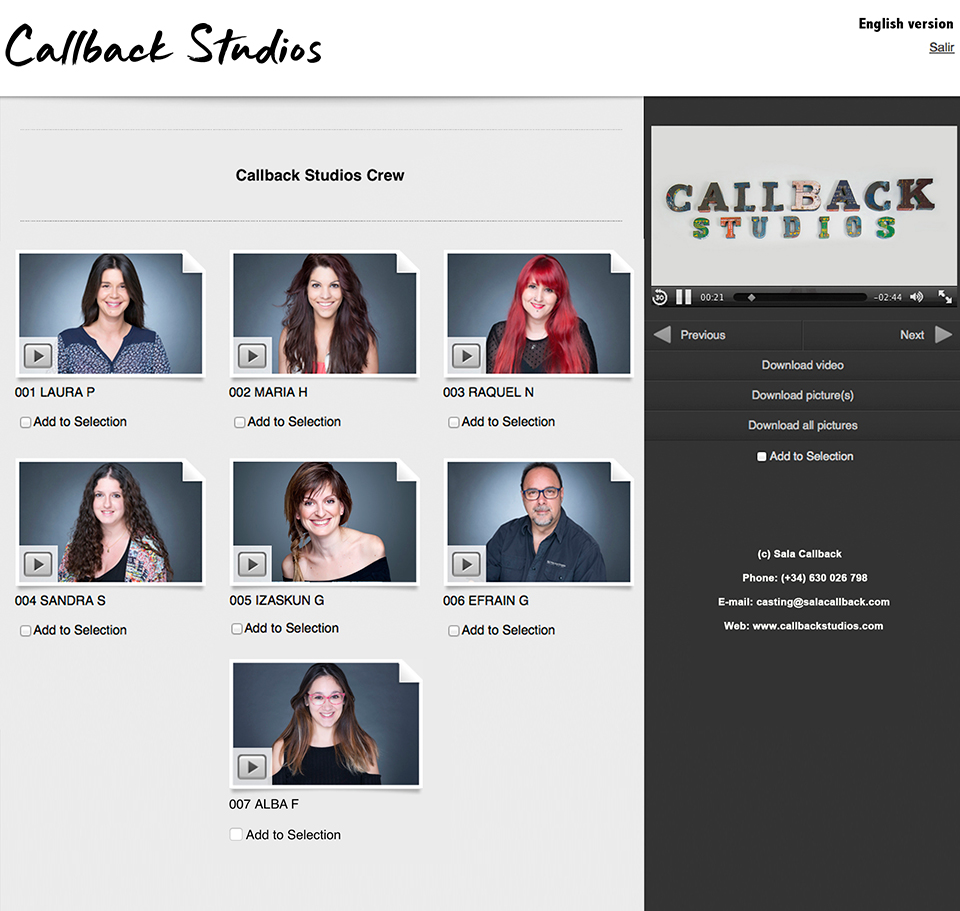Viewport: 960px width, 911px height.
Task: Play the 003 RAQUEL N video
Action: pyautogui.click(x=466, y=356)
